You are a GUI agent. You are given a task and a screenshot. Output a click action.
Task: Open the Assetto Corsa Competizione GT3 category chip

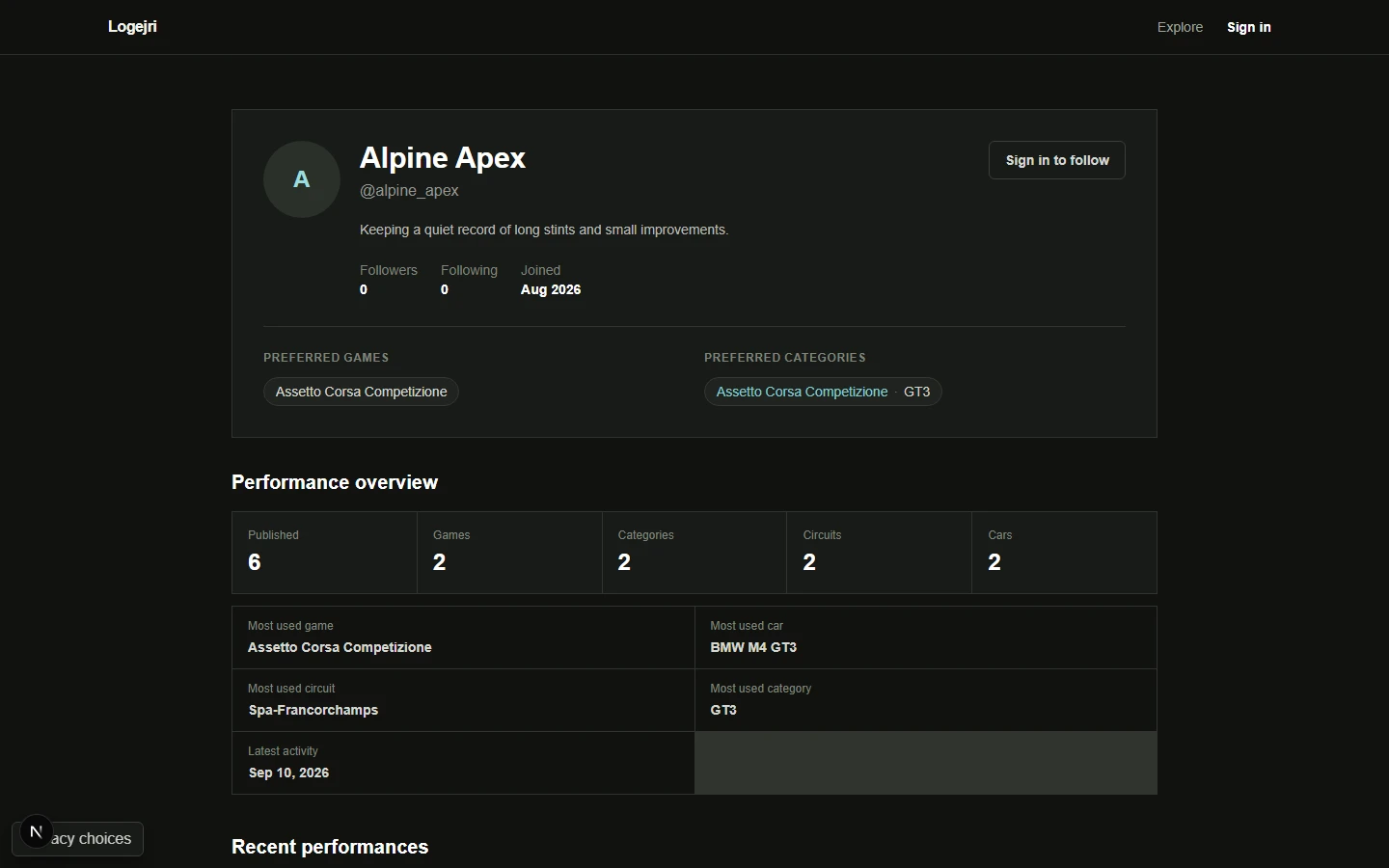click(823, 392)
